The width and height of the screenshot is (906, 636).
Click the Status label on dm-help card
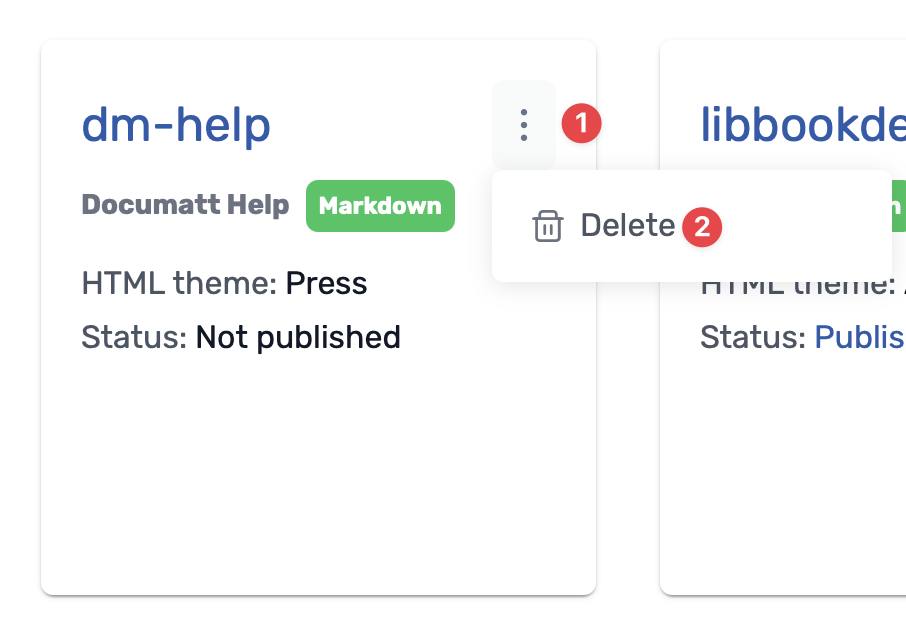134,337
